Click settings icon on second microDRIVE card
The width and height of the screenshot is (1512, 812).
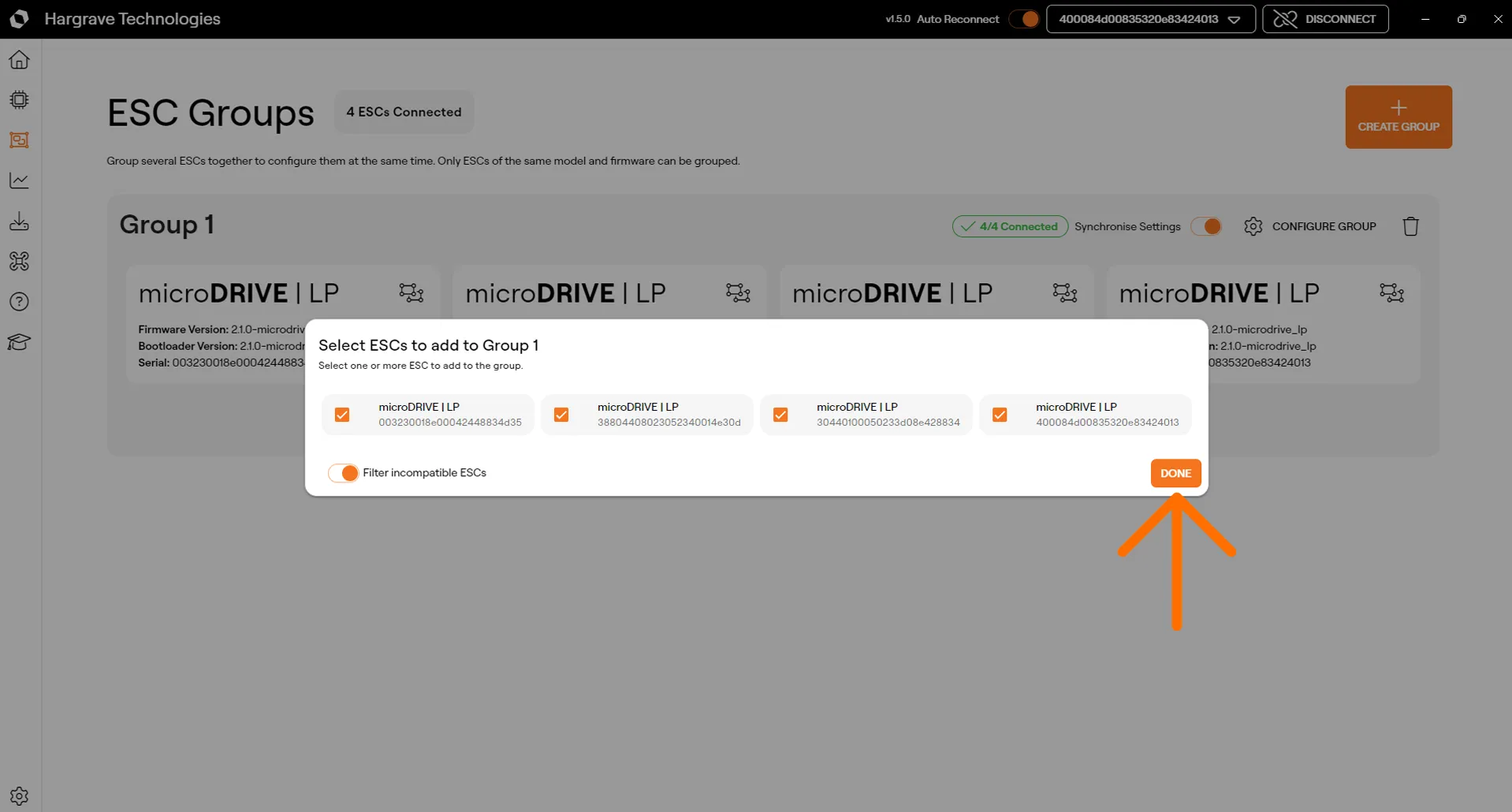pos(739,293)
